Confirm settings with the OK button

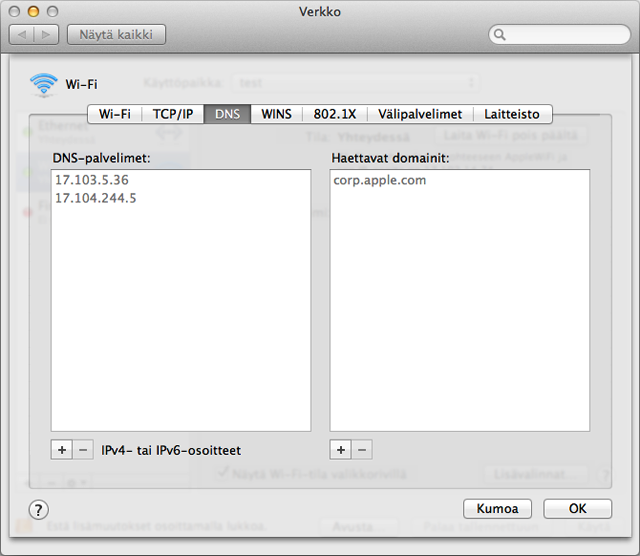tap(577, 509)
